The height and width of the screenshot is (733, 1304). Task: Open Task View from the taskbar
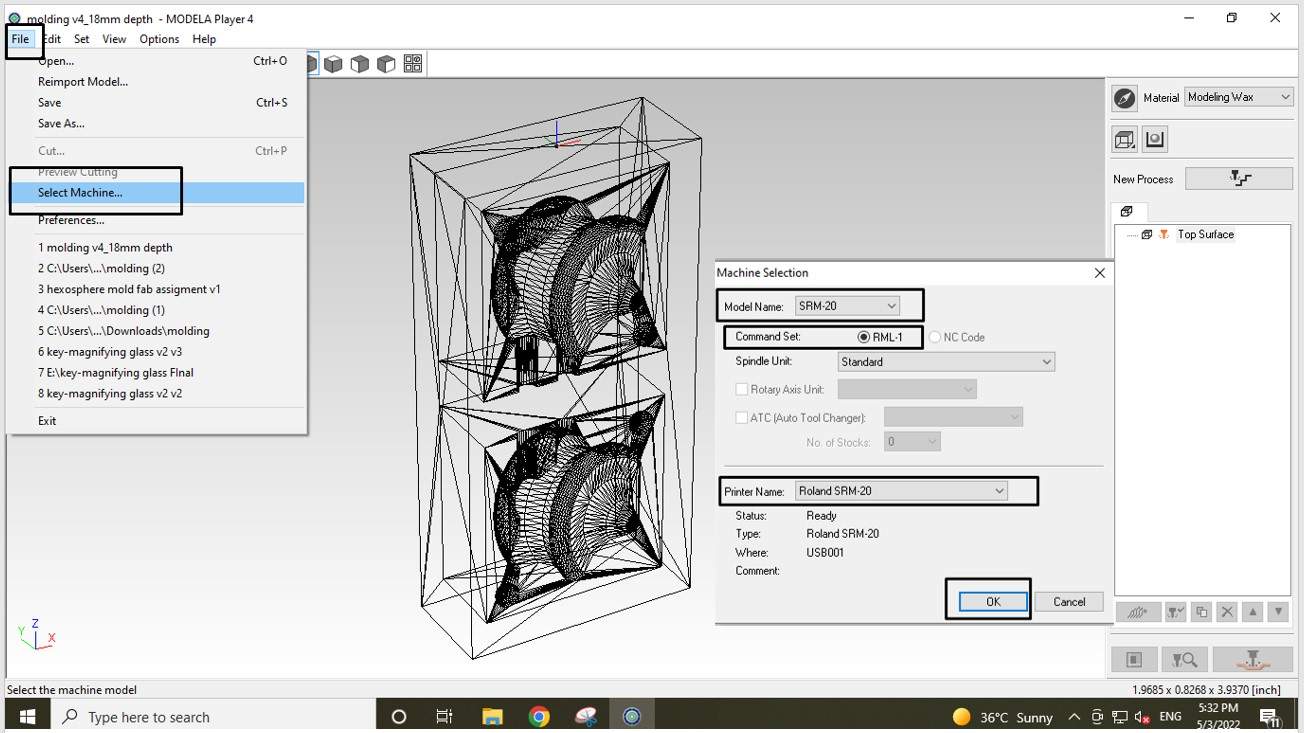tap(445, 716)
